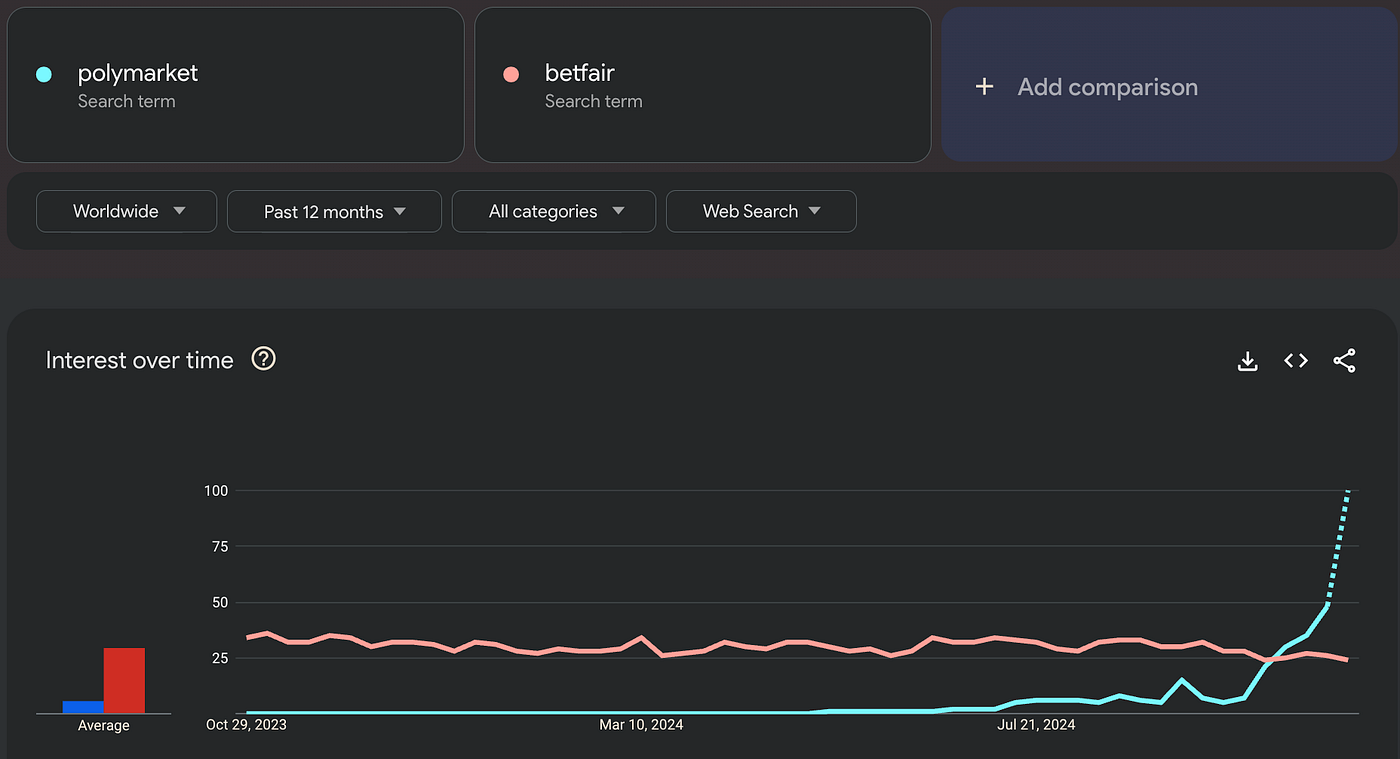
Task: Click the blue polymarket average bar
Action: (83, 707)
